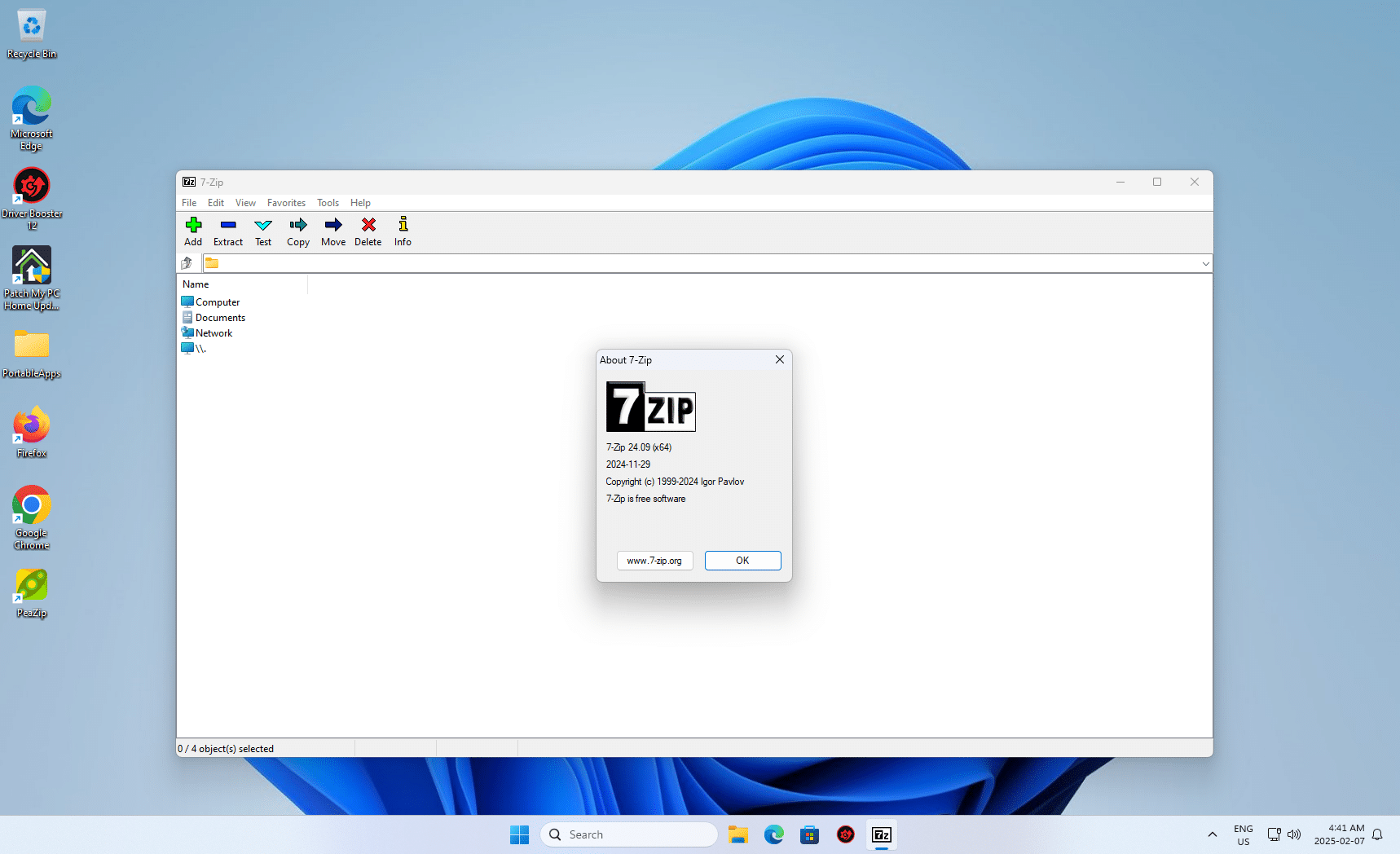
Task: Select the Documents item in list
Action: [213, 318]
